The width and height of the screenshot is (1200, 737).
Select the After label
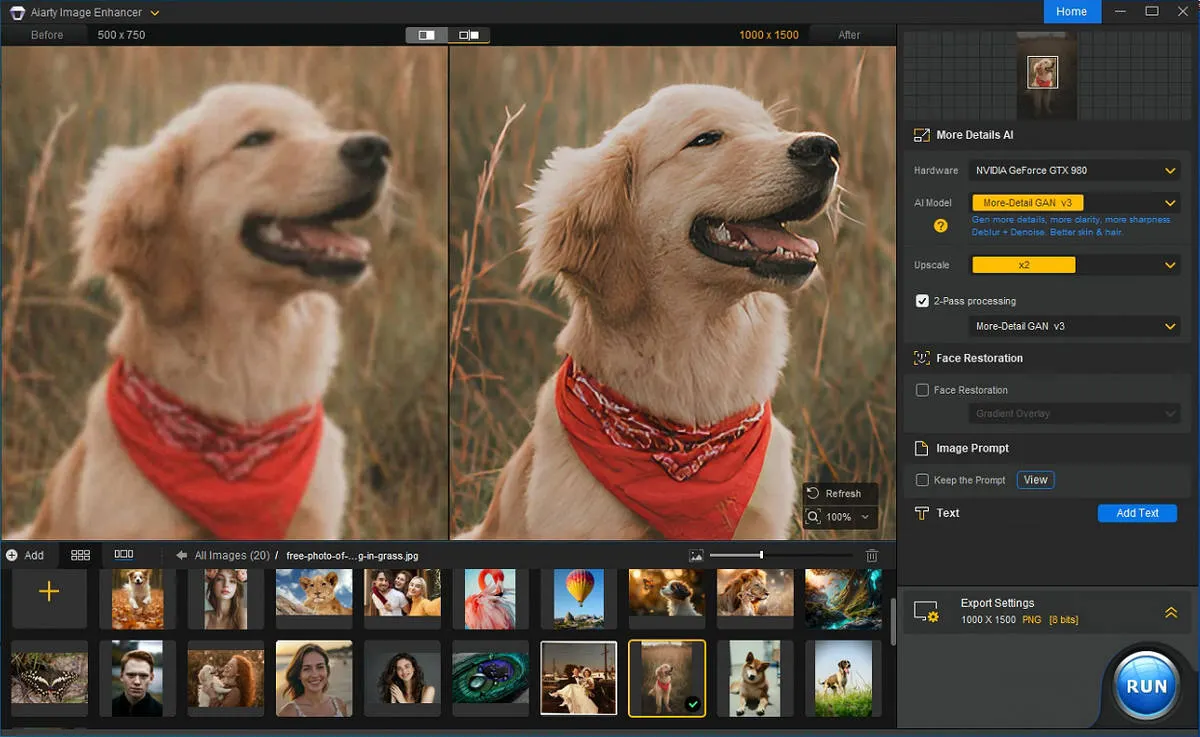tap(849, 35)
